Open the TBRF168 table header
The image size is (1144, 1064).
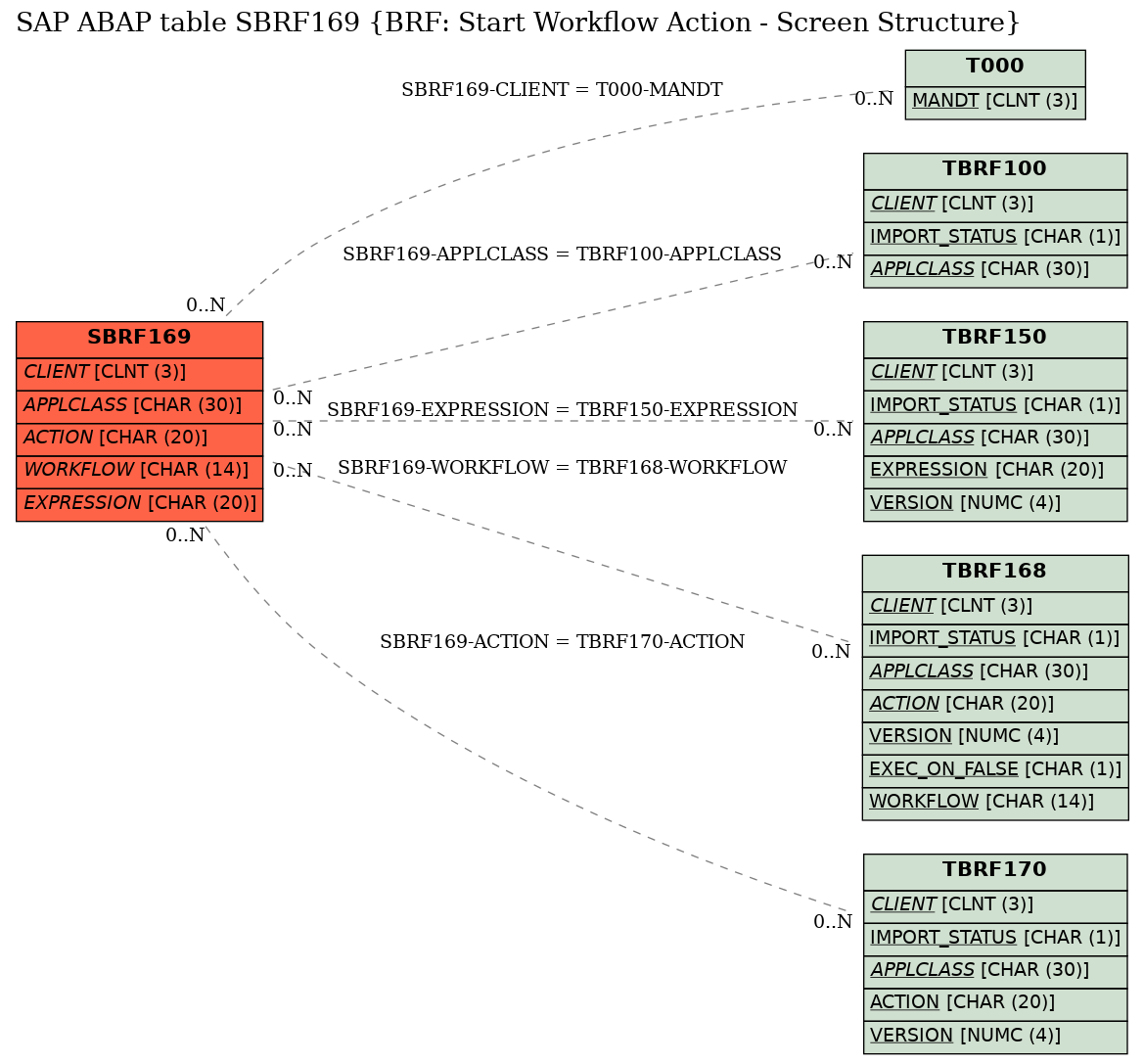pyautogui.click(x=995, y=573)
